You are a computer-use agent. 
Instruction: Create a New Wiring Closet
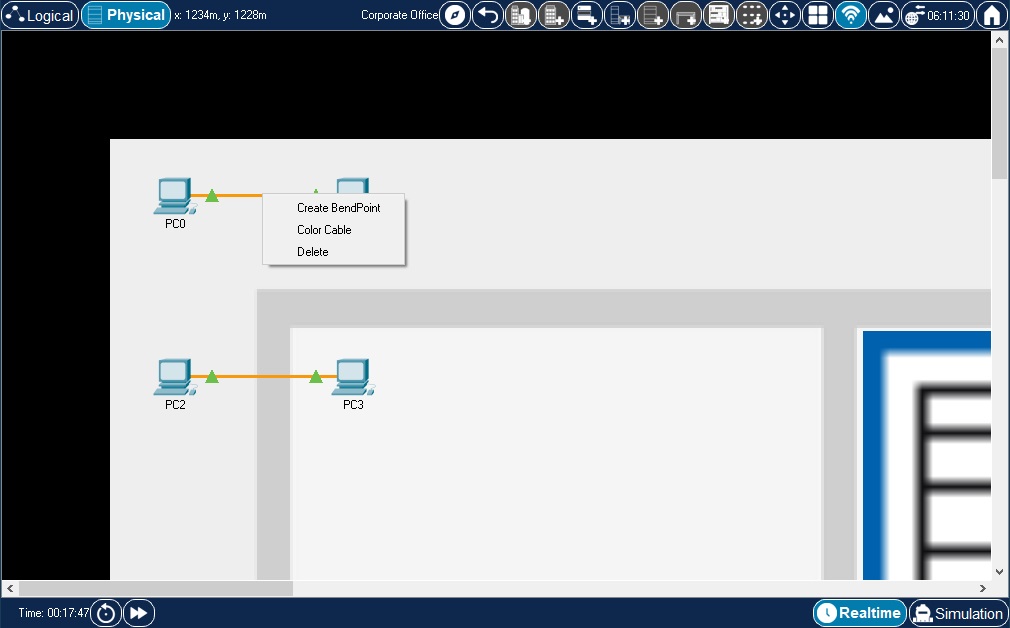coord(587,15)
